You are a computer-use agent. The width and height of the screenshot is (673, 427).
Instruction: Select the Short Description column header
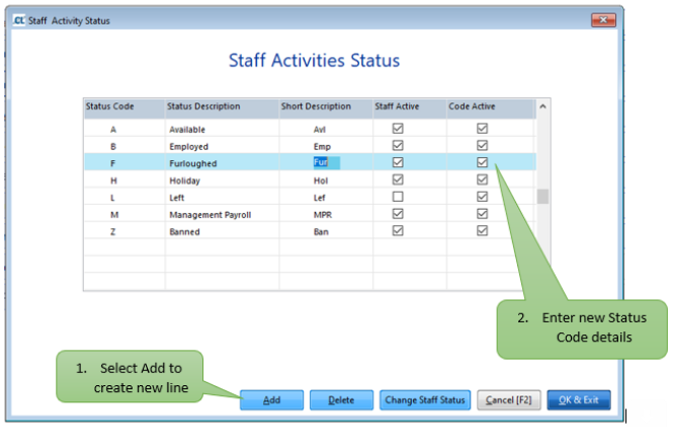(316, 106)
